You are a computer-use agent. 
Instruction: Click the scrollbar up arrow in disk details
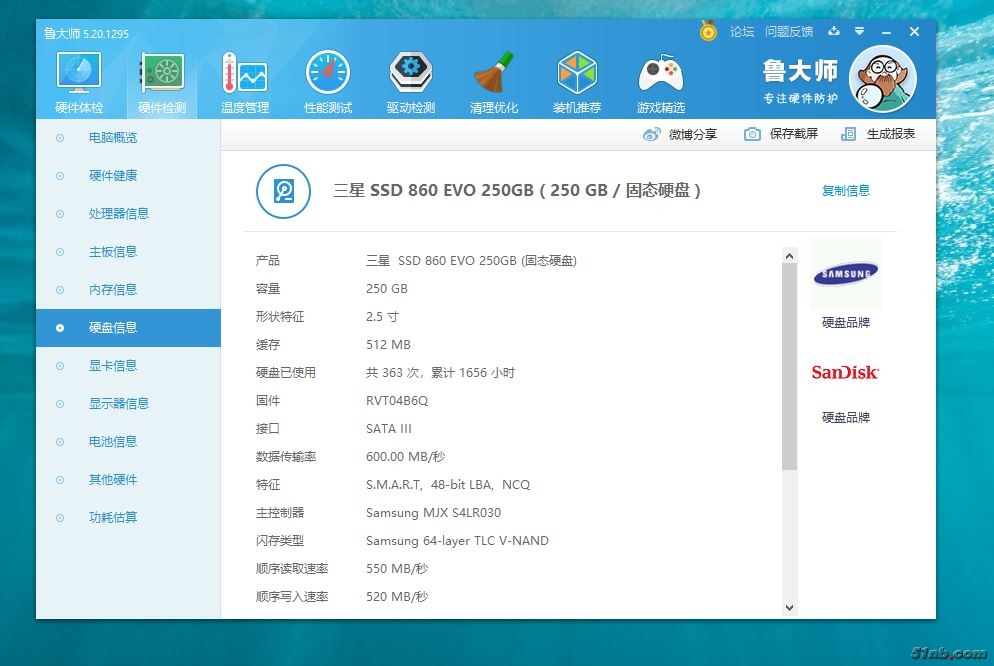coord(789,255)
